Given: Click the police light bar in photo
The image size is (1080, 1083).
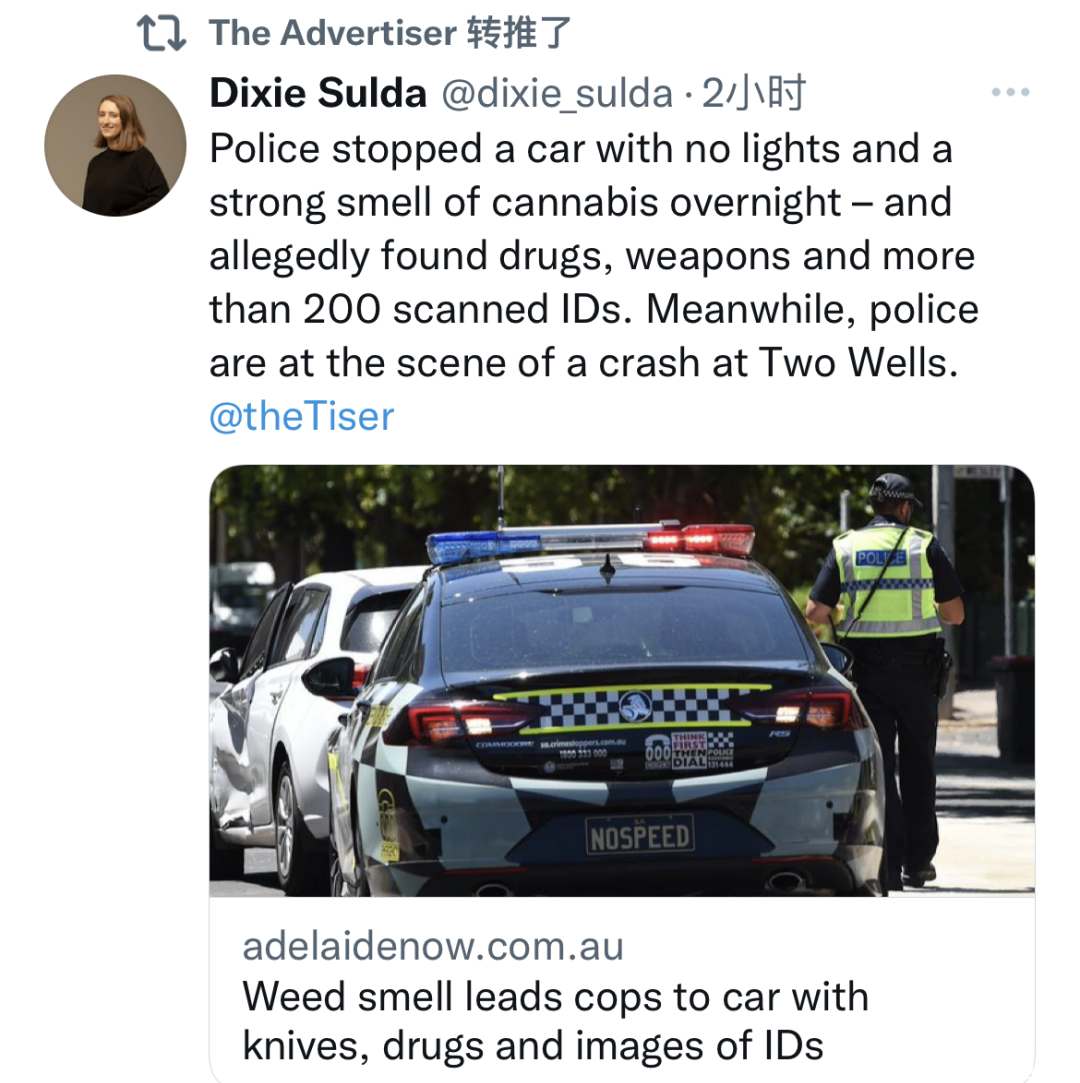Looking at the screenshot, I should point(590,542).
